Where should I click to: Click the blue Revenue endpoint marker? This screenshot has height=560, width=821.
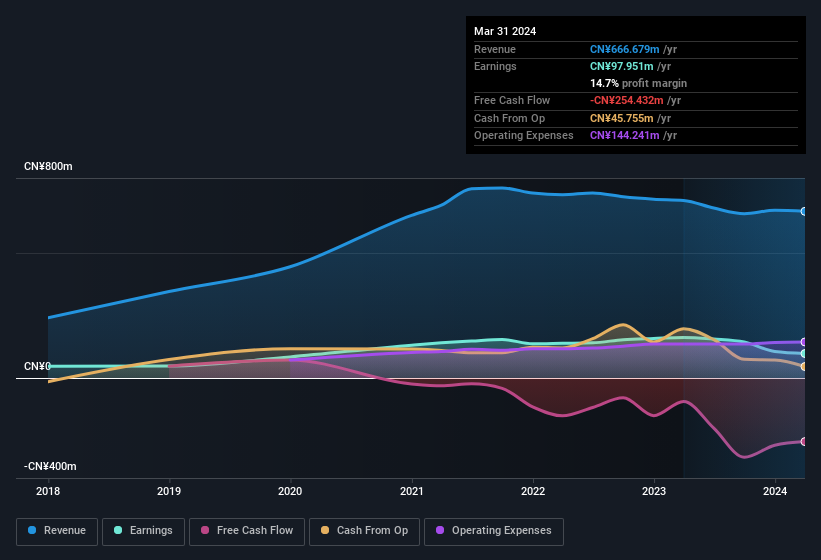pyautogui.click(x=804, y=211)
